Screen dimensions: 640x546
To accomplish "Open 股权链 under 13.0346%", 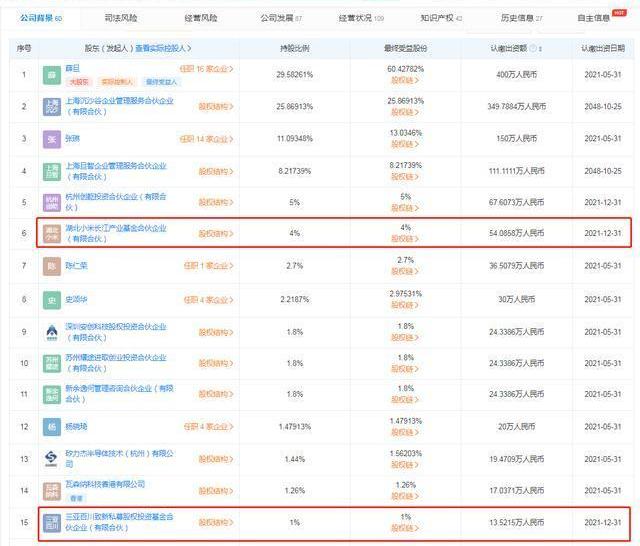I will (x=405, y=144).
